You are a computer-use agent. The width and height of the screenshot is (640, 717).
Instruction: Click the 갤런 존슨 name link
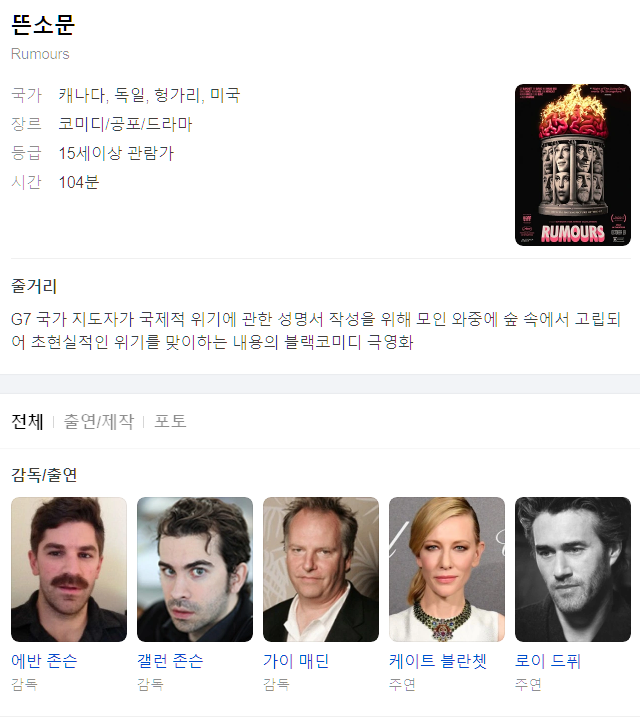[170, 661]
